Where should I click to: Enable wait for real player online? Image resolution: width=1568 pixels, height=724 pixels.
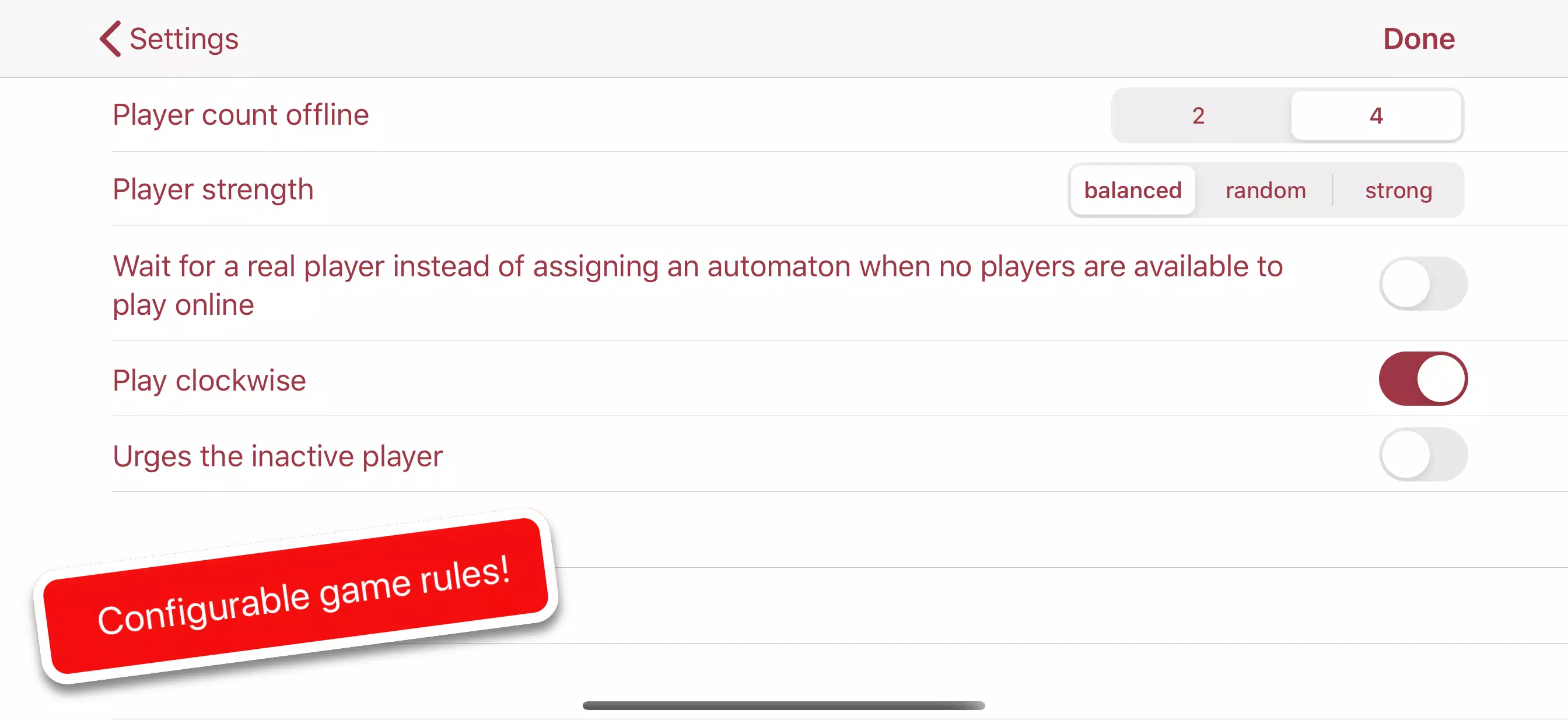(1422, 284)
